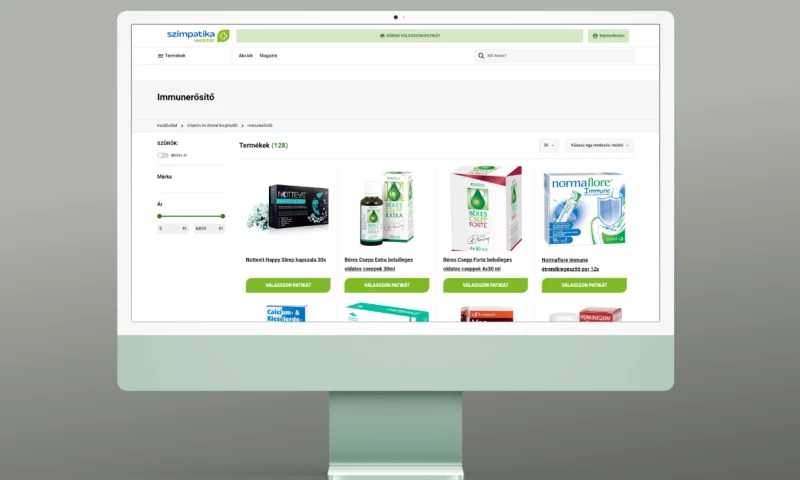Click the Immunerősítő page heading
The image size is (800, 480).
186,97
